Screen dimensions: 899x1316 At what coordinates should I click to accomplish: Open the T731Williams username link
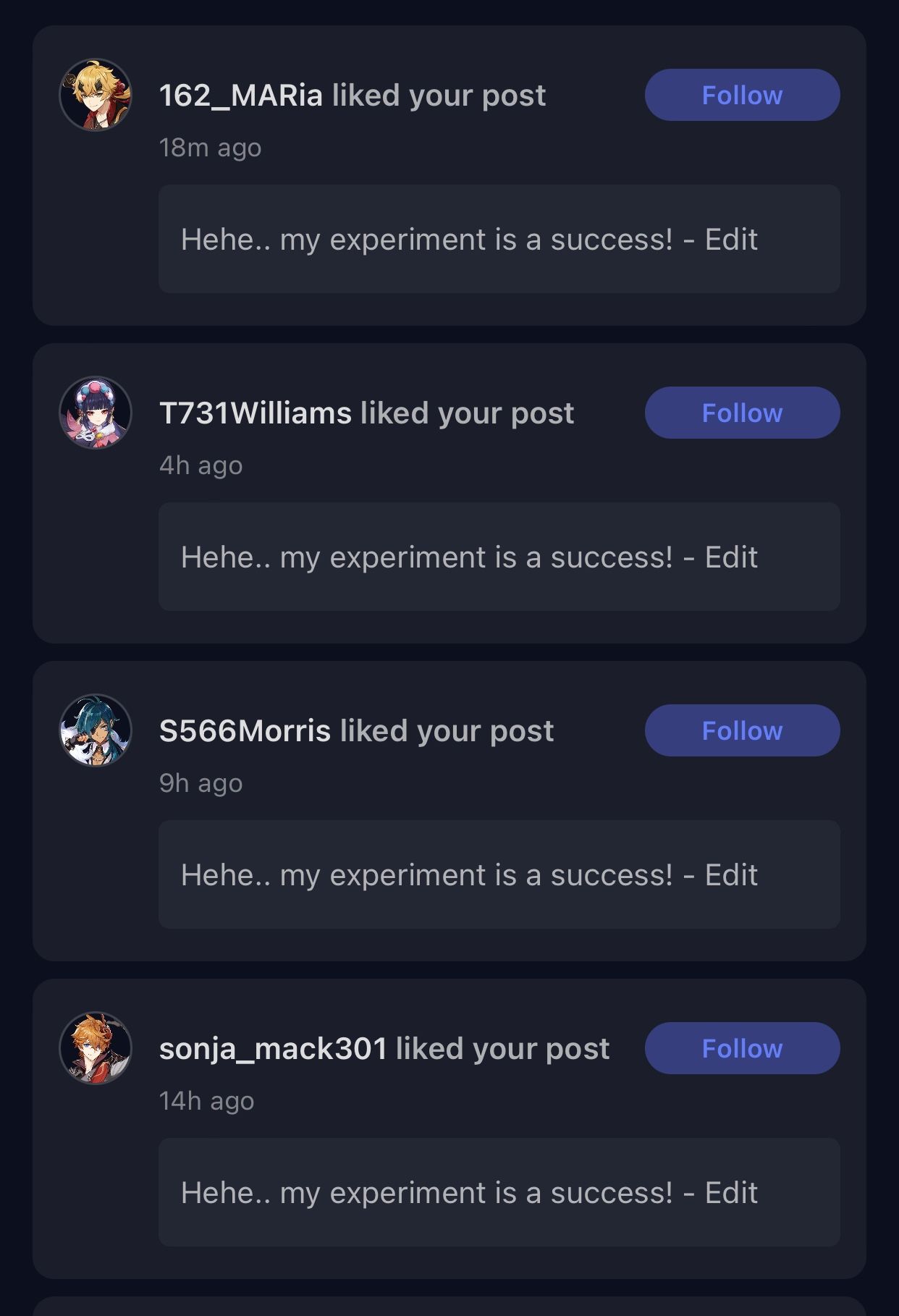point(256,413)
